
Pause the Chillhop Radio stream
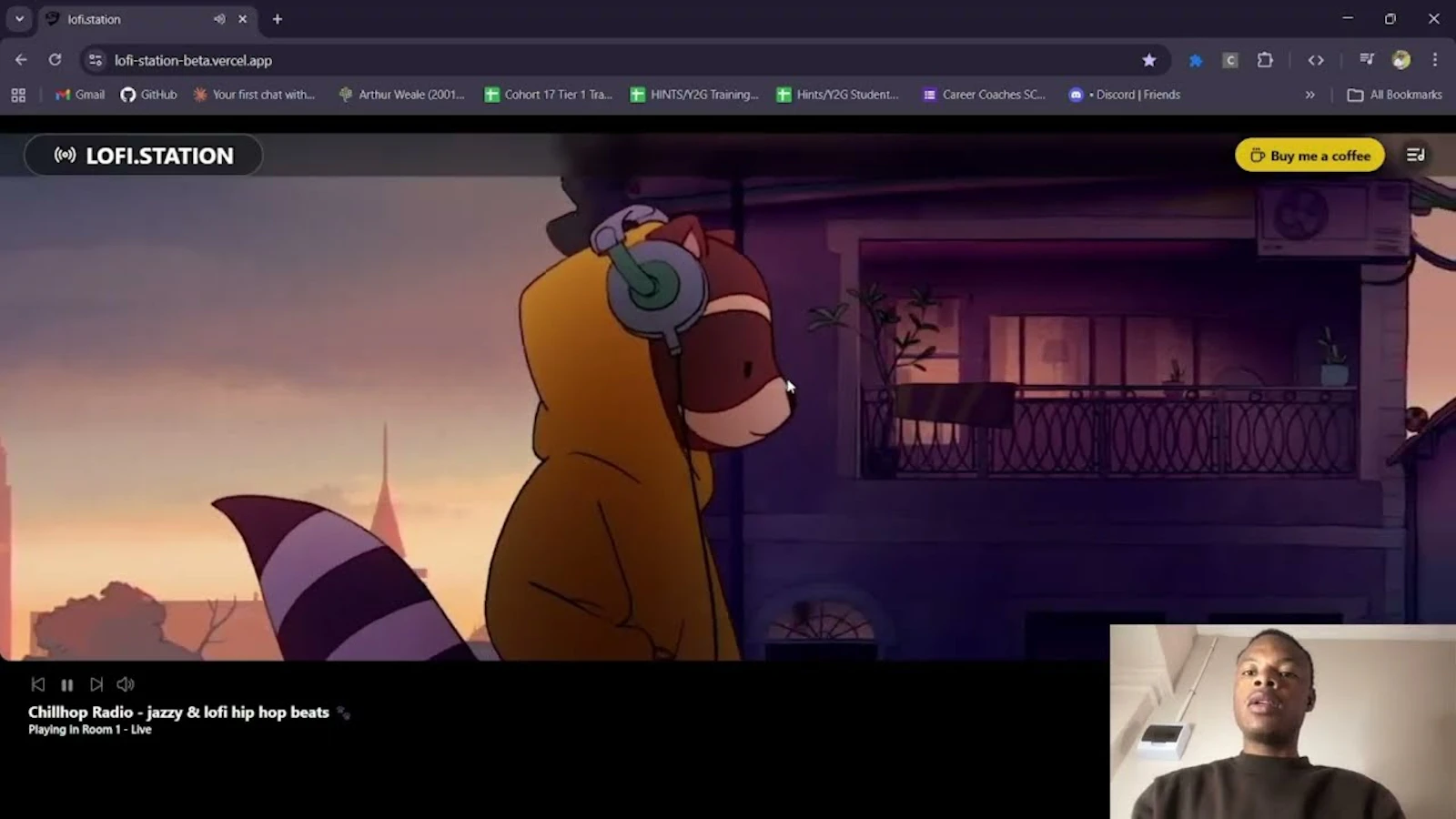[x=67, y=684]
